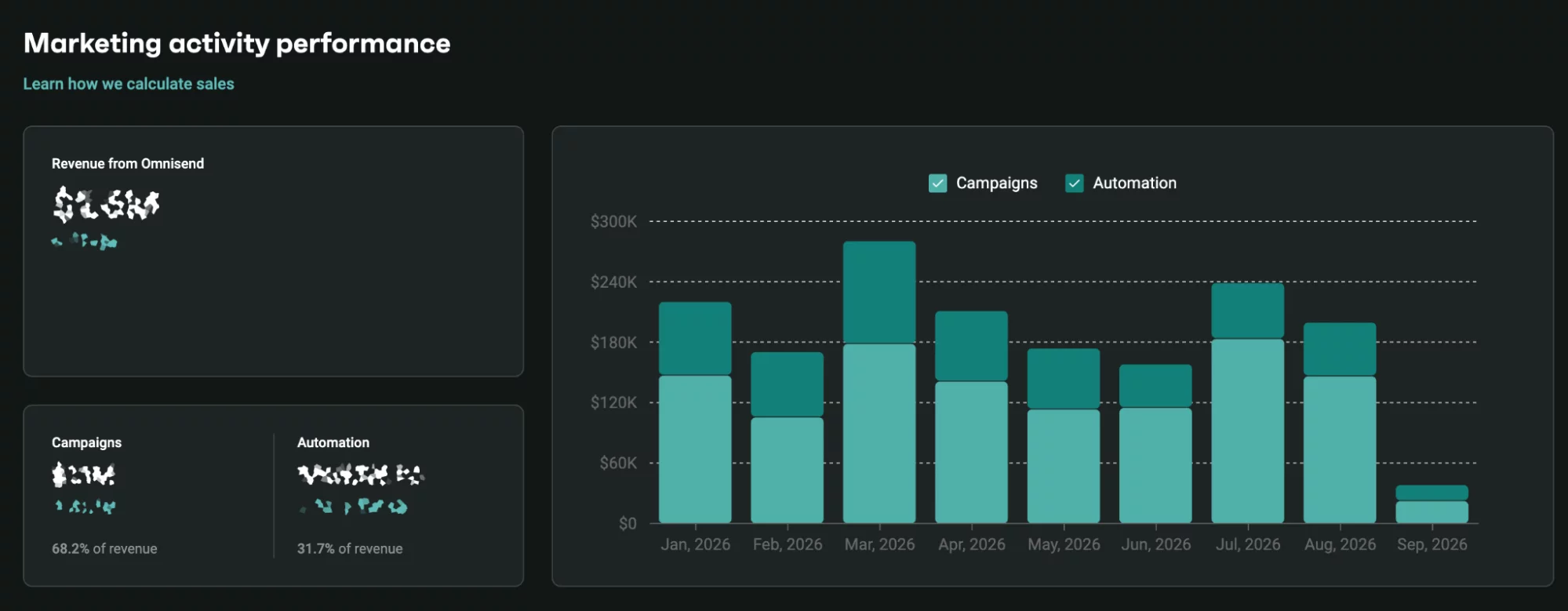Select the Feb, 2026 Campaigns bar segment

click(787, 471)
